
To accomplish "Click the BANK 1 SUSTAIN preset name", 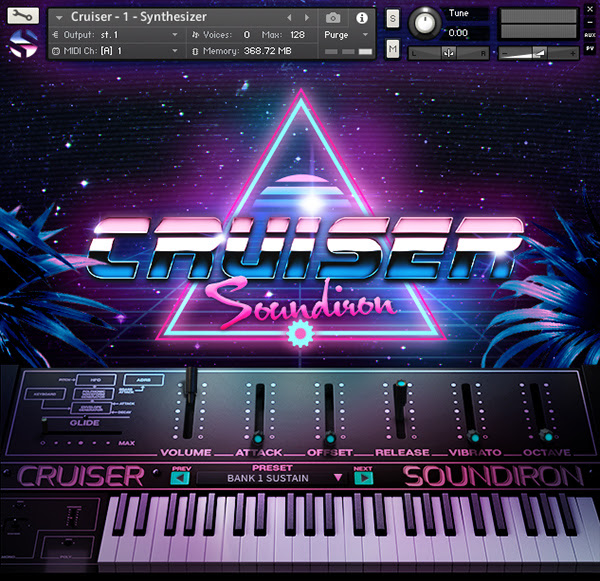I will [x=268, y=478].
